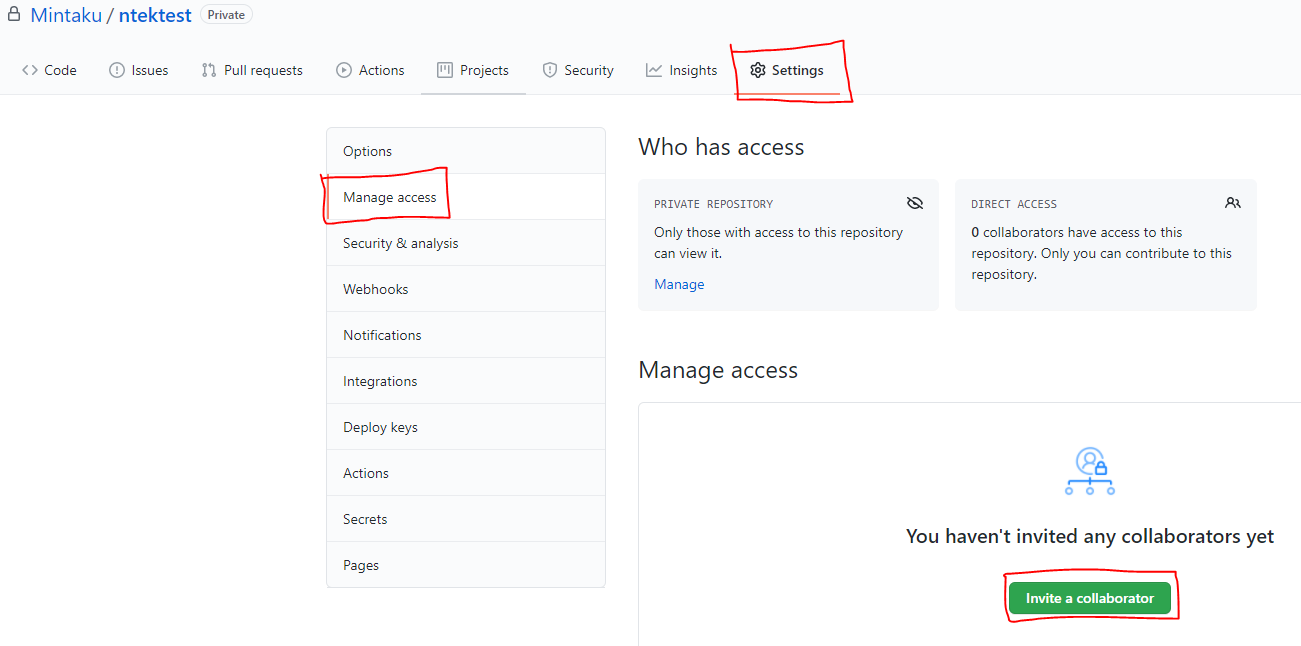Click the 'Who has access' heading
1301x646 pixels.
point(721,147)
